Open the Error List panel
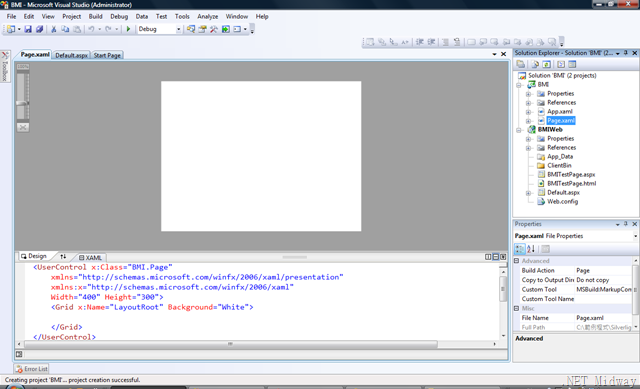 click(31, 369)
